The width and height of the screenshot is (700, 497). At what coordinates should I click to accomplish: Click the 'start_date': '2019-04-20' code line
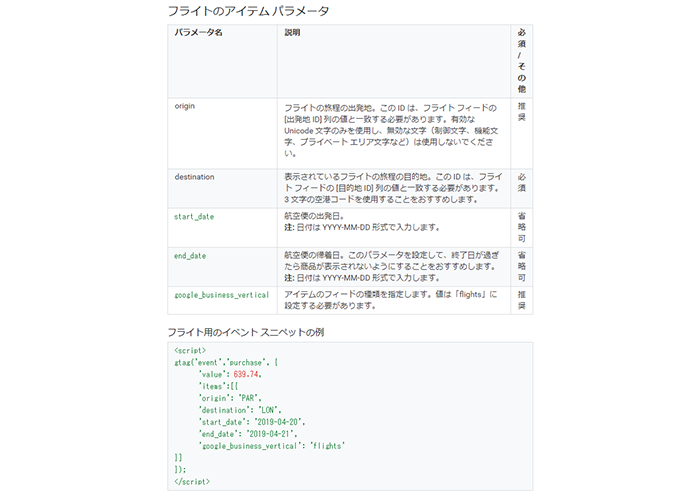(252, 422)
